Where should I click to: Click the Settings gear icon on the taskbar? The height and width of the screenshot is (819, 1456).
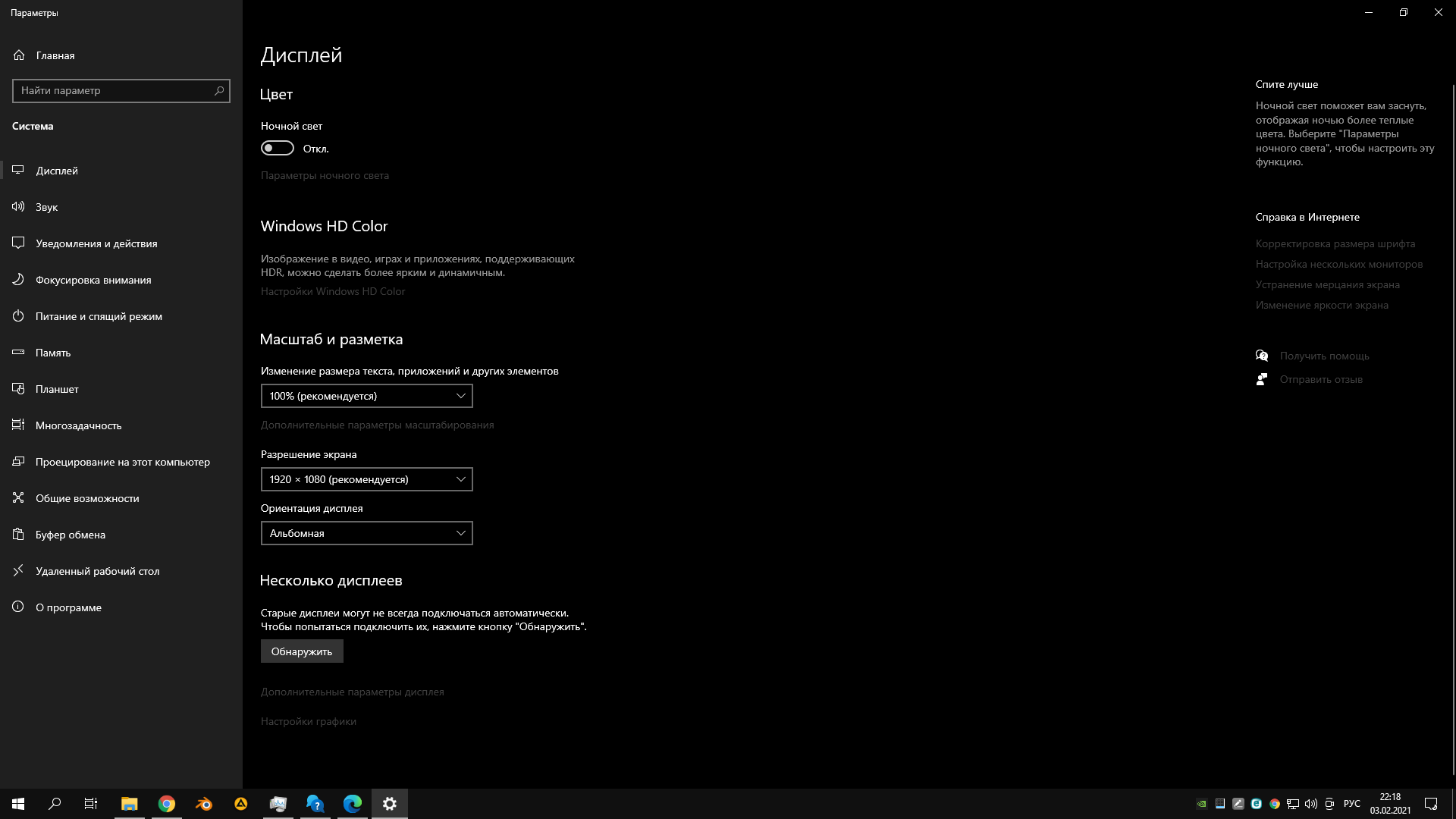pos(390,804)
